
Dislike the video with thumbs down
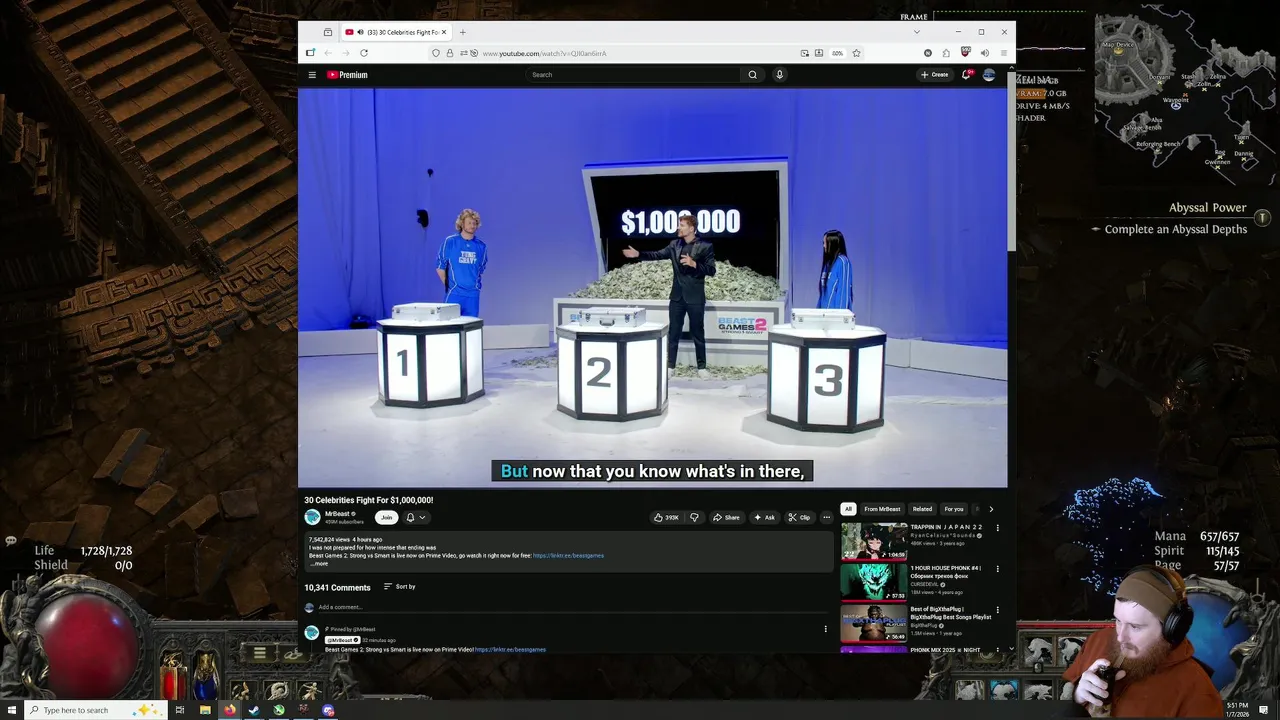pos(694,517)
